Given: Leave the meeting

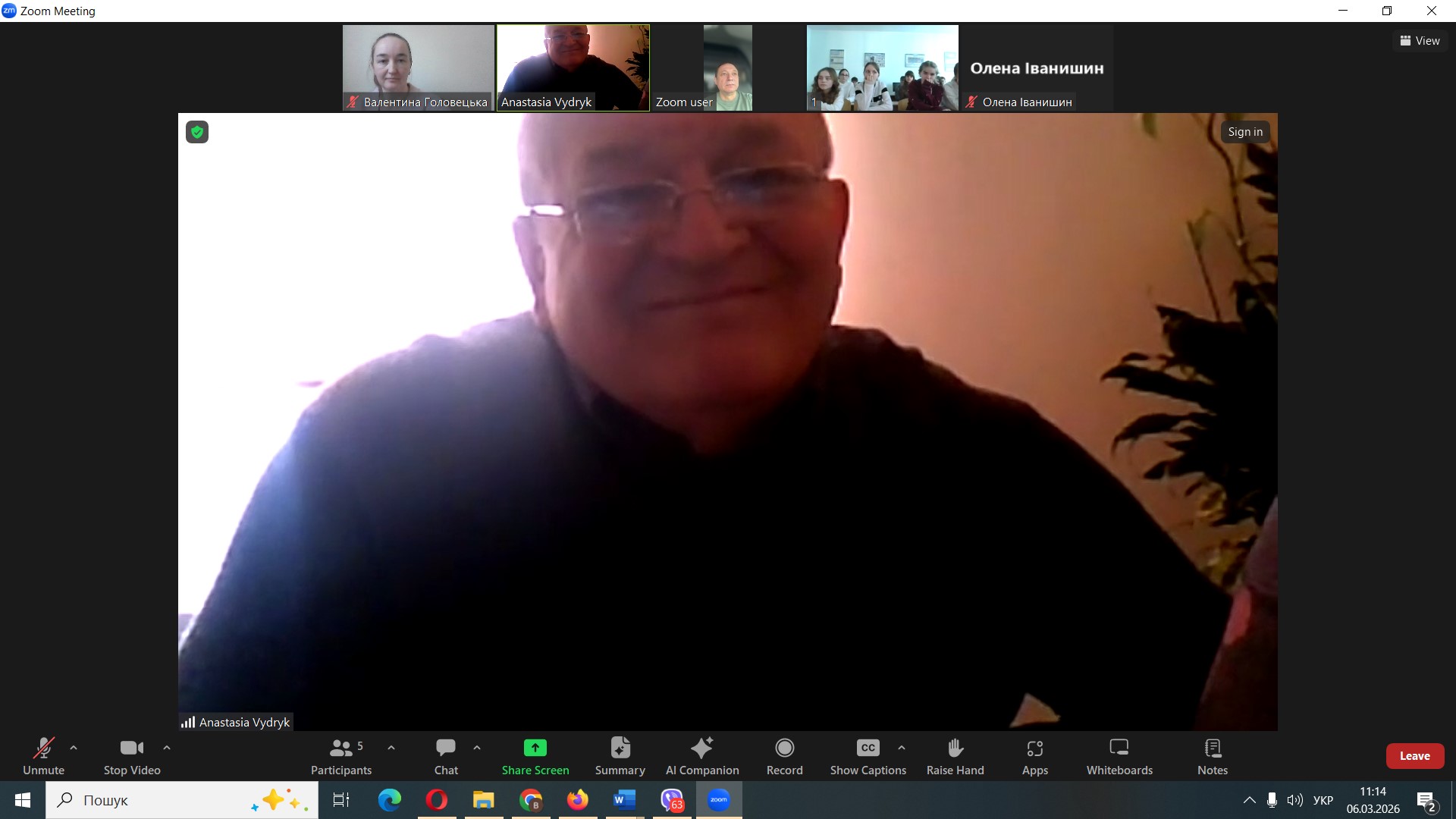Looking at the screenshot, I should 1414,756.
